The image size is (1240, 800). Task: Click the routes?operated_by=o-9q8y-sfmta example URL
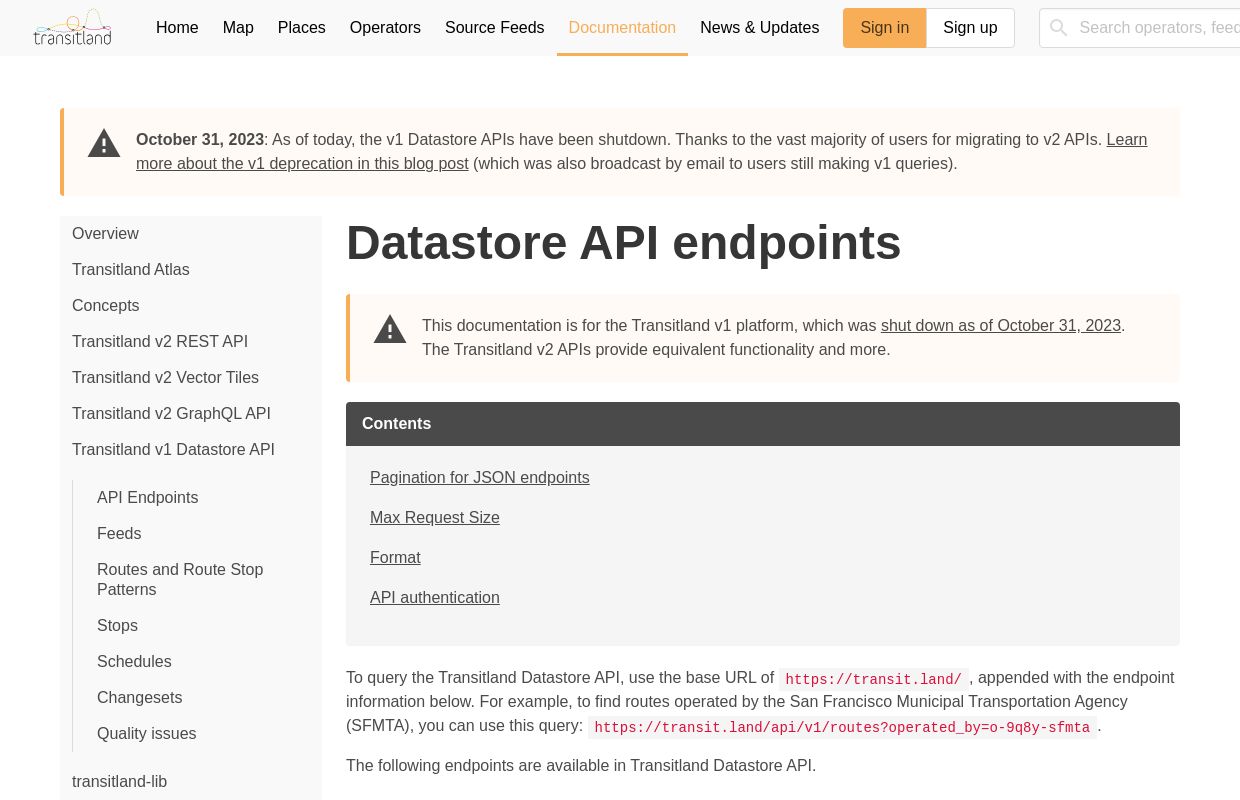842,728
